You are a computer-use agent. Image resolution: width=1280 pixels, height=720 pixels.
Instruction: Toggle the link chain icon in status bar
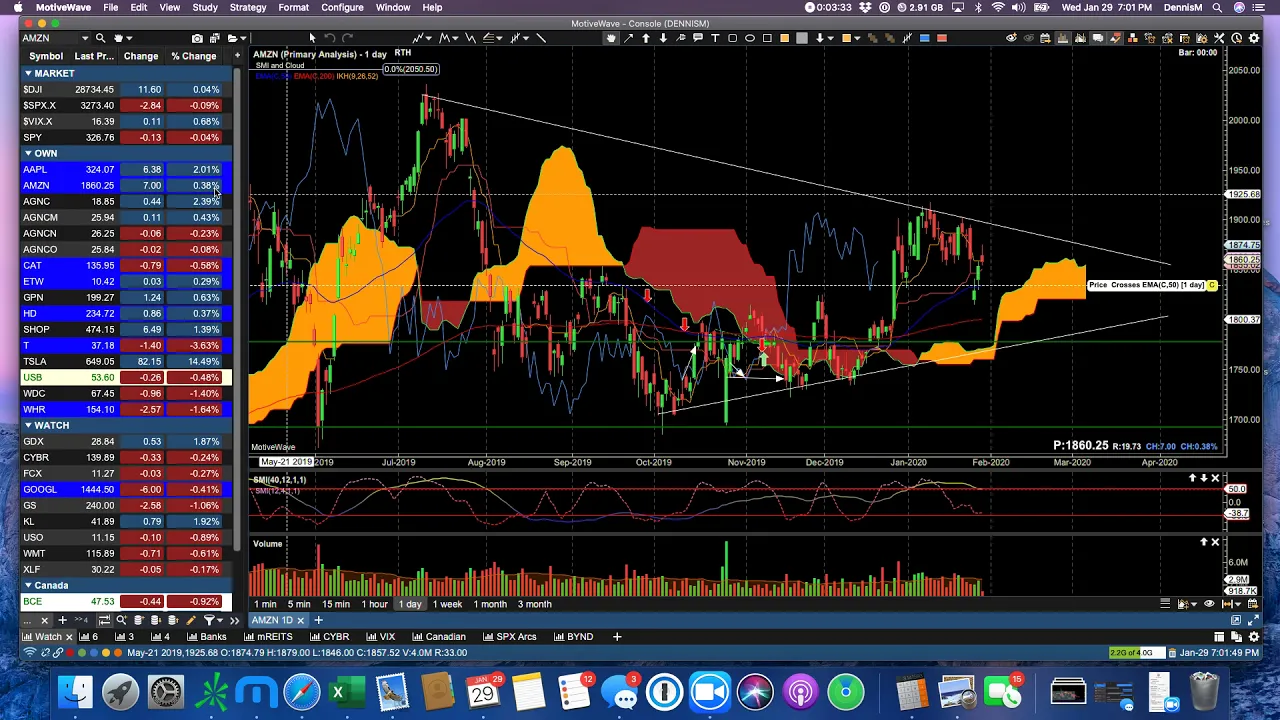(x=57, y=653)
